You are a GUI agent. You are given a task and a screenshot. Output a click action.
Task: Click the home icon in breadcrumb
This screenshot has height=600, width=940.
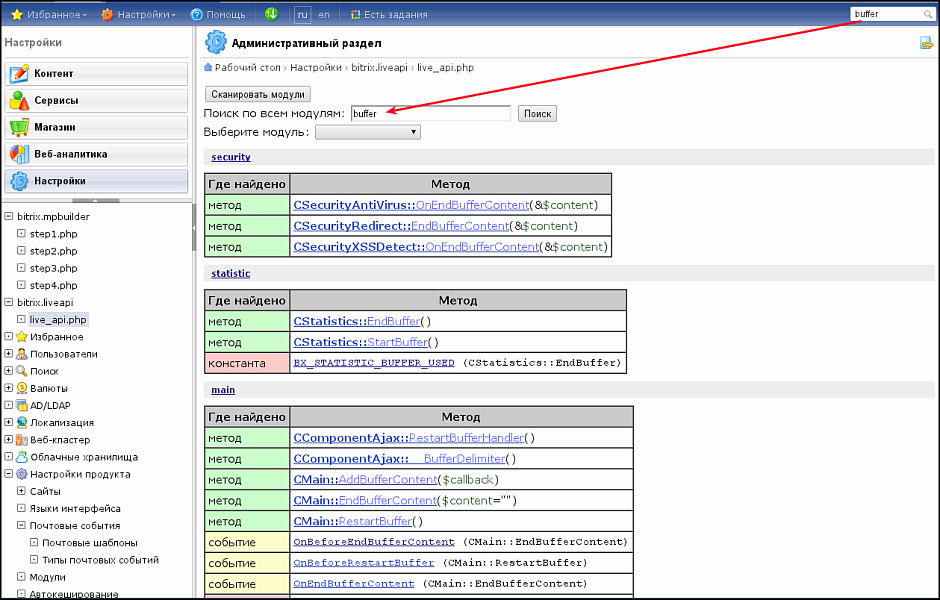208,67
